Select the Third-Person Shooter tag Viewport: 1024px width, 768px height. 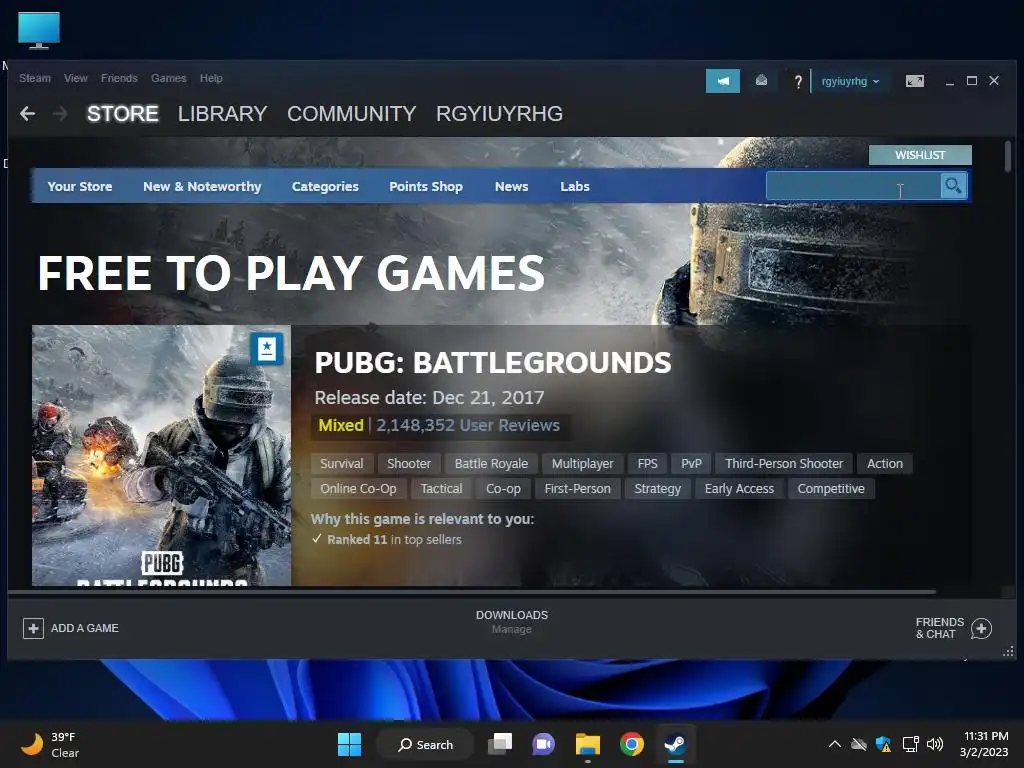784,464
